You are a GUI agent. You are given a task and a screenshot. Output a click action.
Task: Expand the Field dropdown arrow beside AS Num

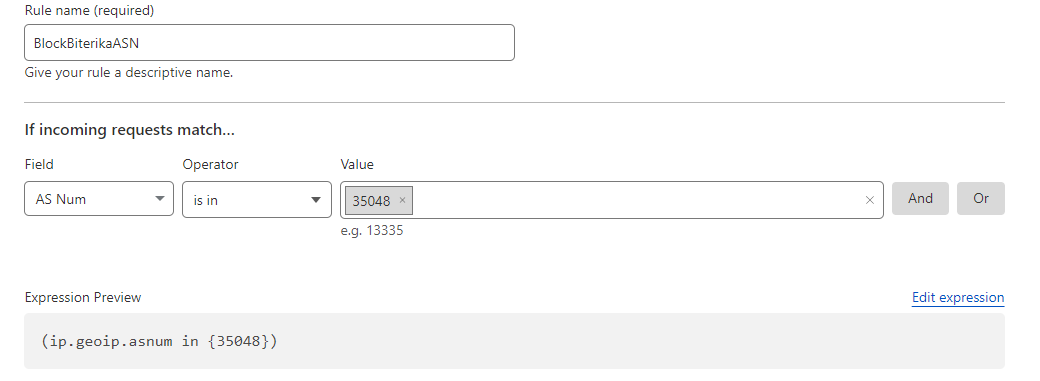[159, 199]
